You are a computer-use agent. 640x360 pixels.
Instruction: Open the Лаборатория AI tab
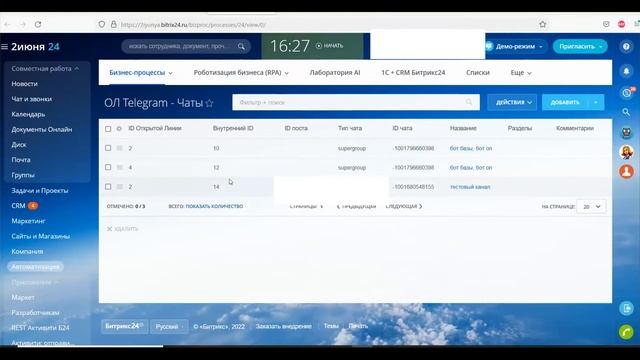point(335,73)
